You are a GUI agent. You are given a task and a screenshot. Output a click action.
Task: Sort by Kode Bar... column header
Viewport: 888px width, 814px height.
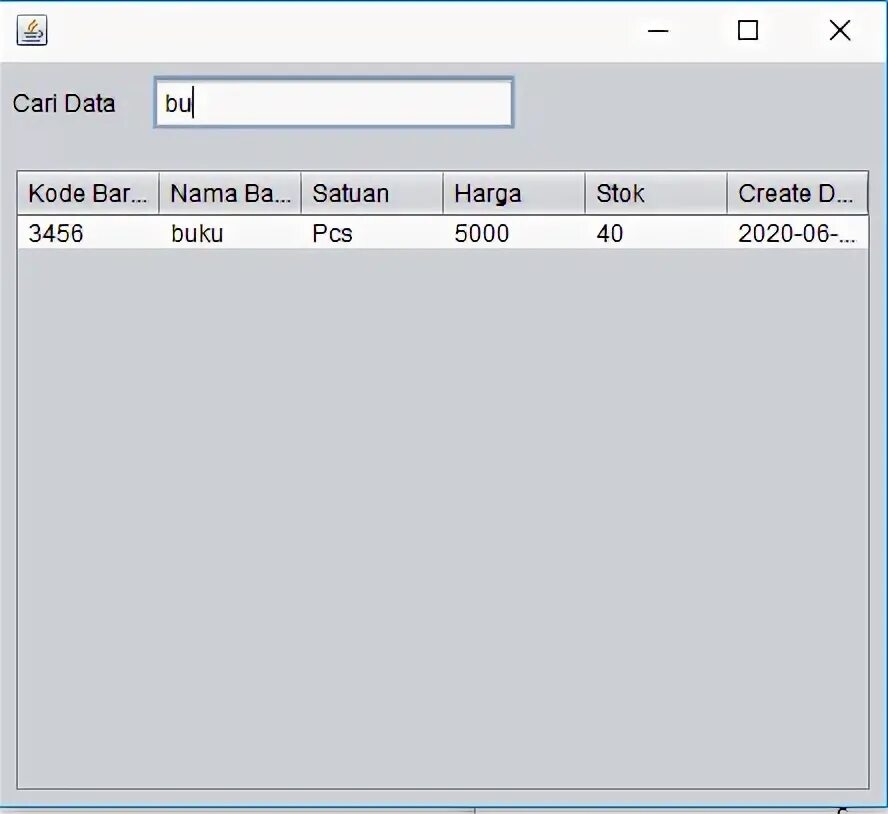88,193
